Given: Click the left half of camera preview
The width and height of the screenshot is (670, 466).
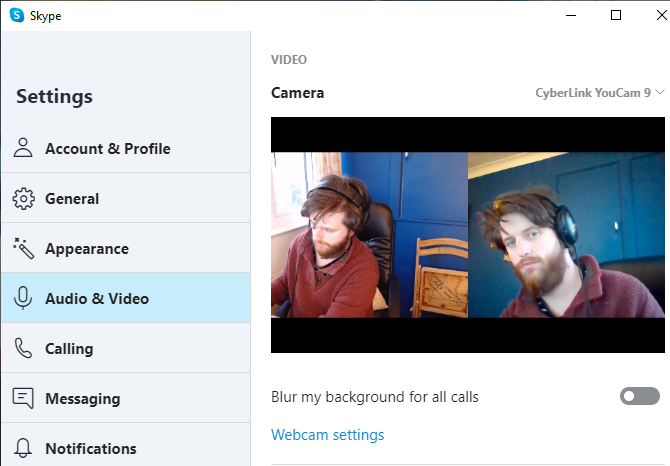Looking at the screenshot, I should 369,235.
